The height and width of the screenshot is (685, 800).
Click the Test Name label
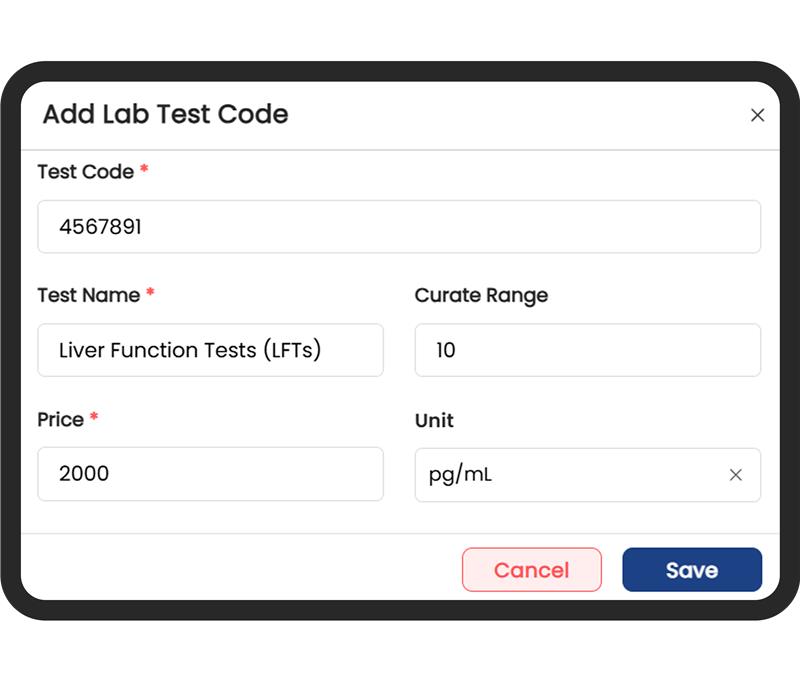(x=89, y=295)
